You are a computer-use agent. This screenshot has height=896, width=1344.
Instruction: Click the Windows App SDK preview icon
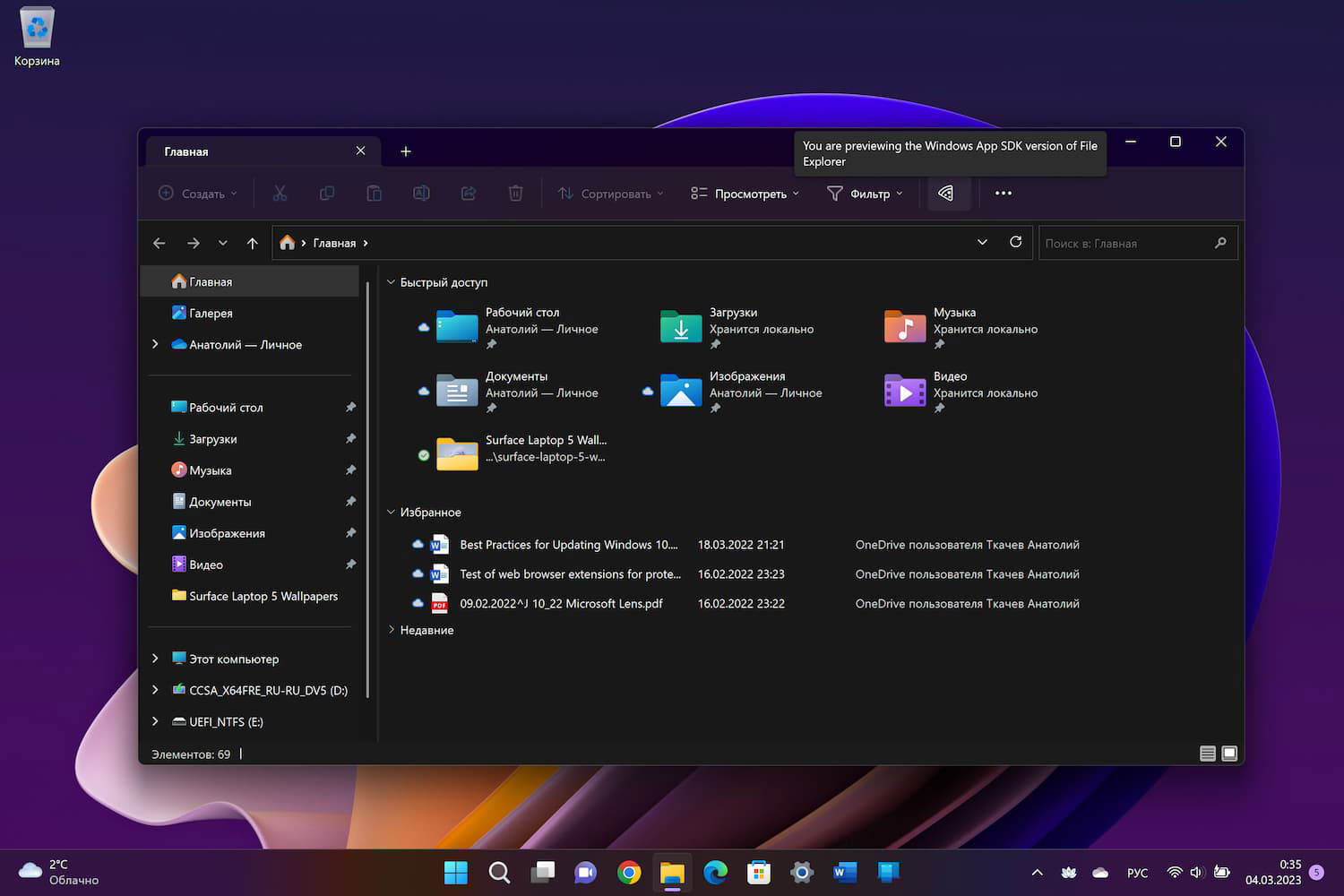coord(946,194)
